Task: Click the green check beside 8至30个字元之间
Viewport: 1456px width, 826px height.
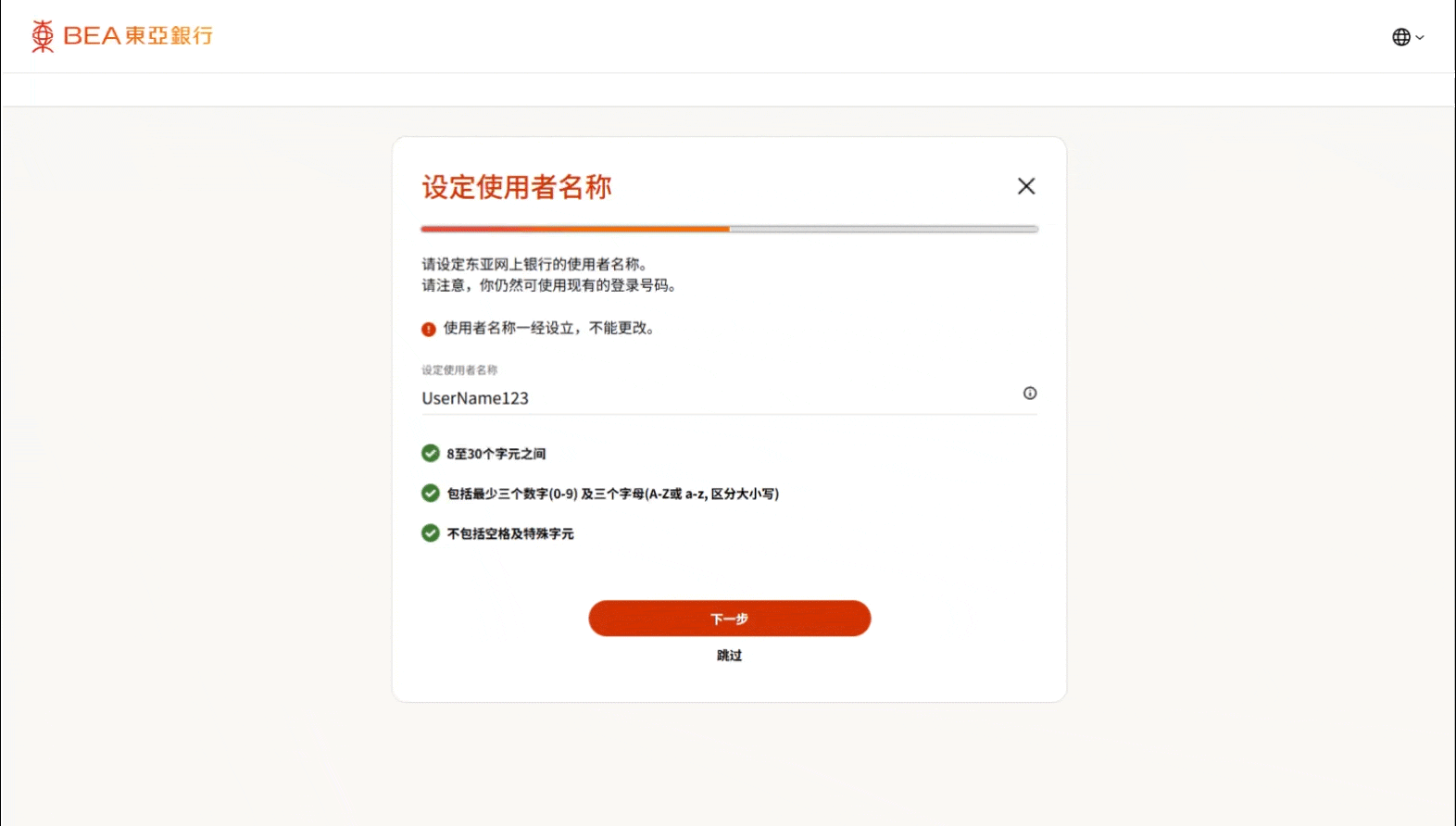Action: pos(431,453)
